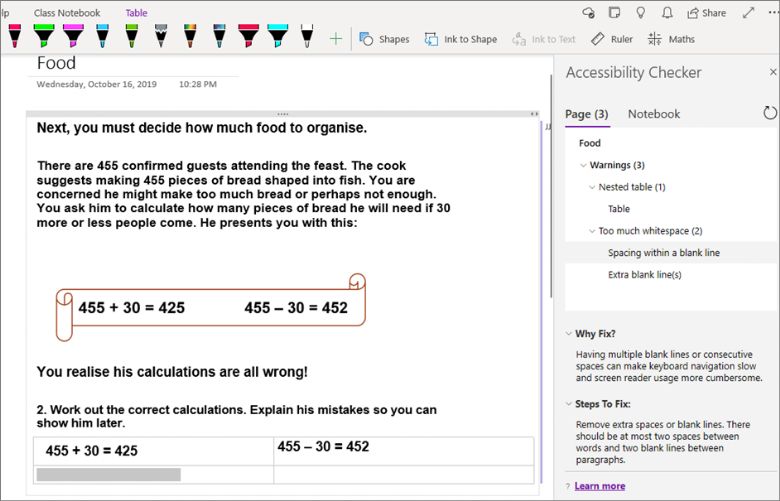Select the galaxy ink pen

(x=219, y=36)
